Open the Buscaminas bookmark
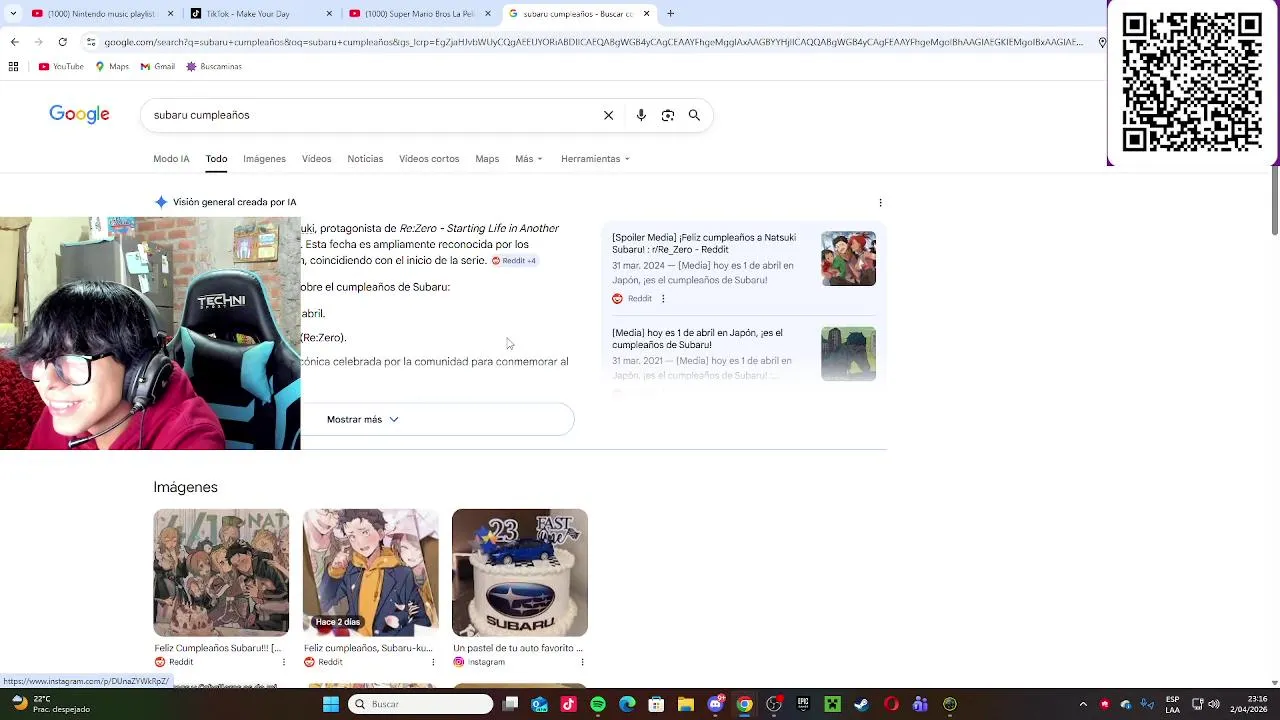1280x720 pixels. (x=214, y=66)
